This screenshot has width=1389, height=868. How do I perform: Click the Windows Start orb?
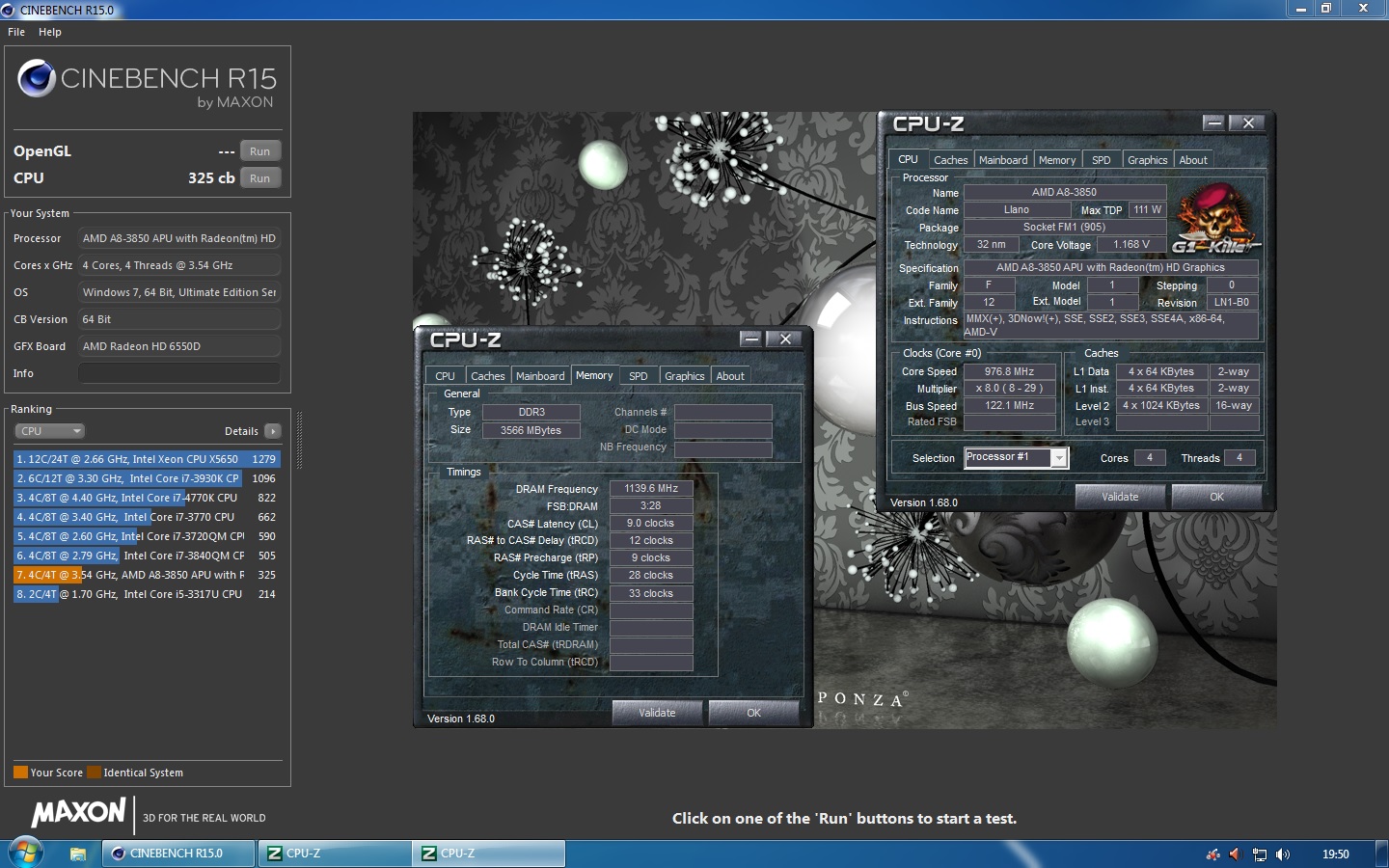[x=25, y=854]
